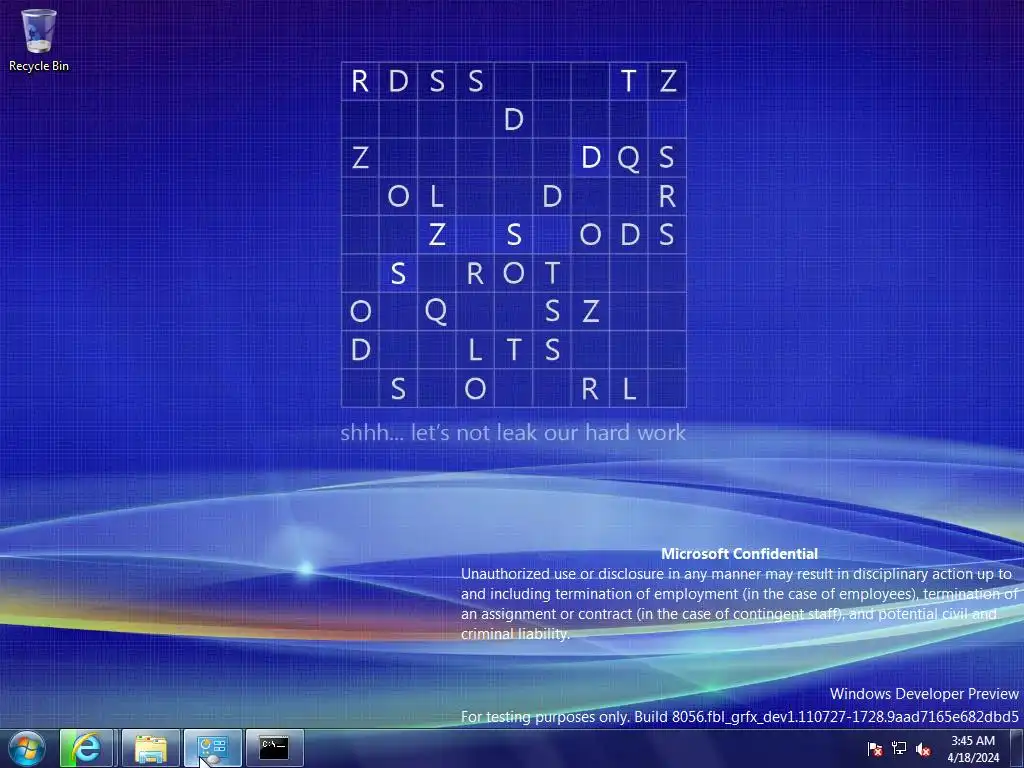Open the Command Prompt taskbar icon
The width and height of the screenshot is (1024, 768).
[274, 748]
